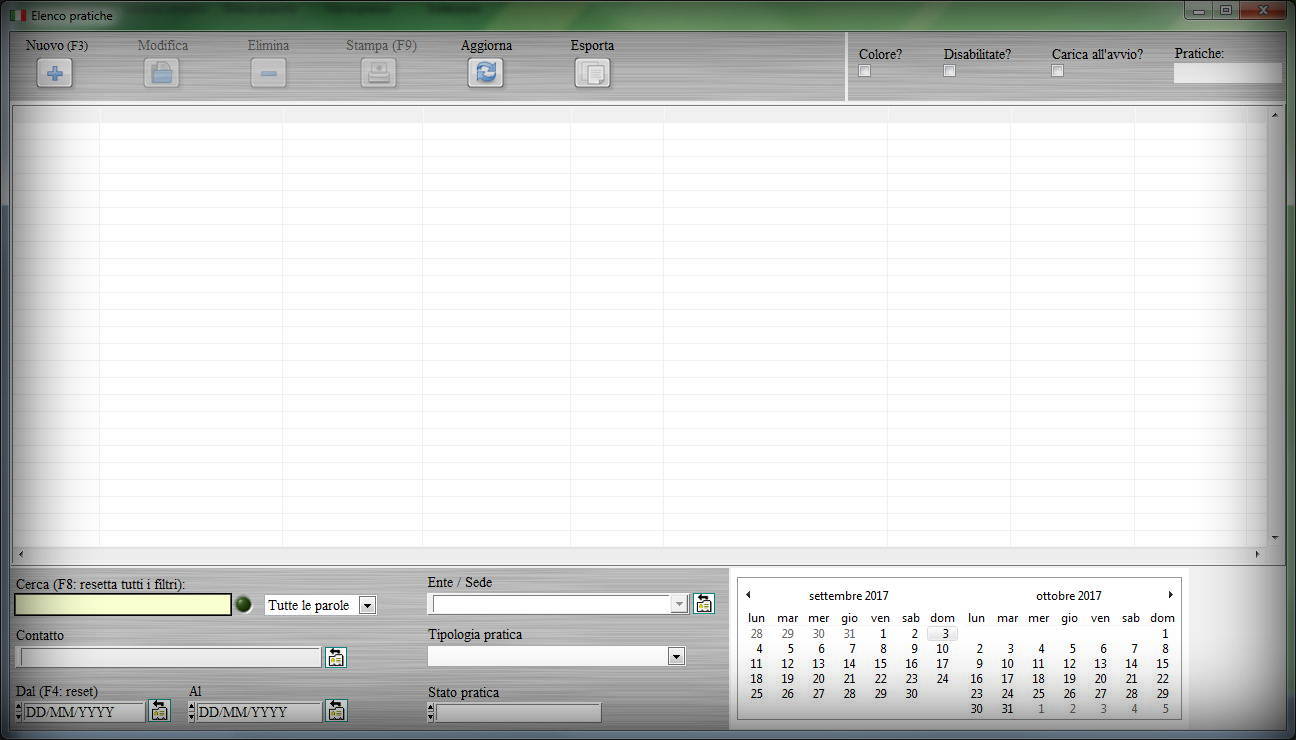
Task: Click the settembre 2017 calendar title
Action: (849, 596)
